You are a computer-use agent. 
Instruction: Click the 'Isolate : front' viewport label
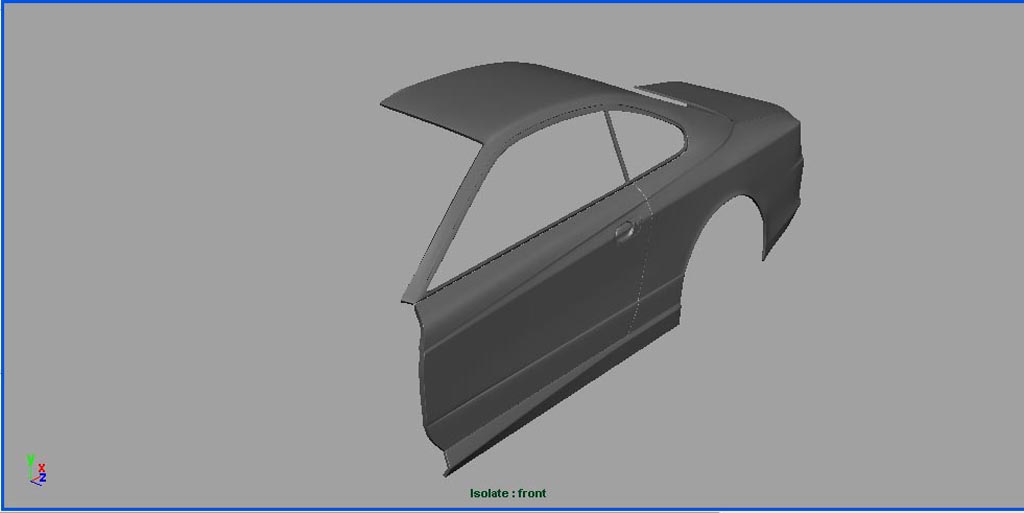[x=507, y=493]
